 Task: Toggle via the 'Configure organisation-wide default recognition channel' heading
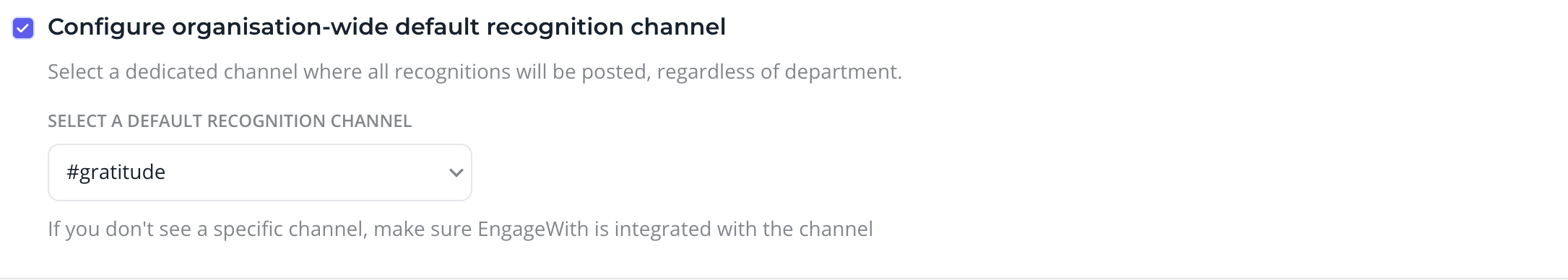[386, 27]
